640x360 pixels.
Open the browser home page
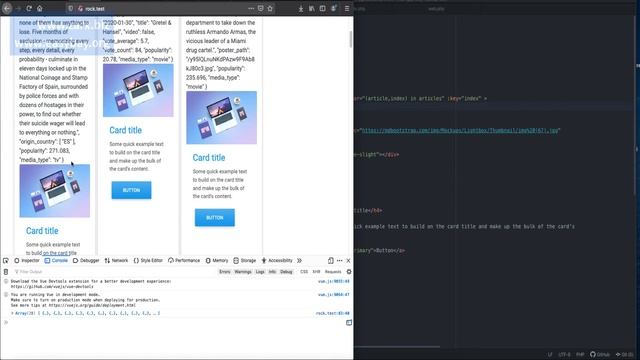(40, 8)
